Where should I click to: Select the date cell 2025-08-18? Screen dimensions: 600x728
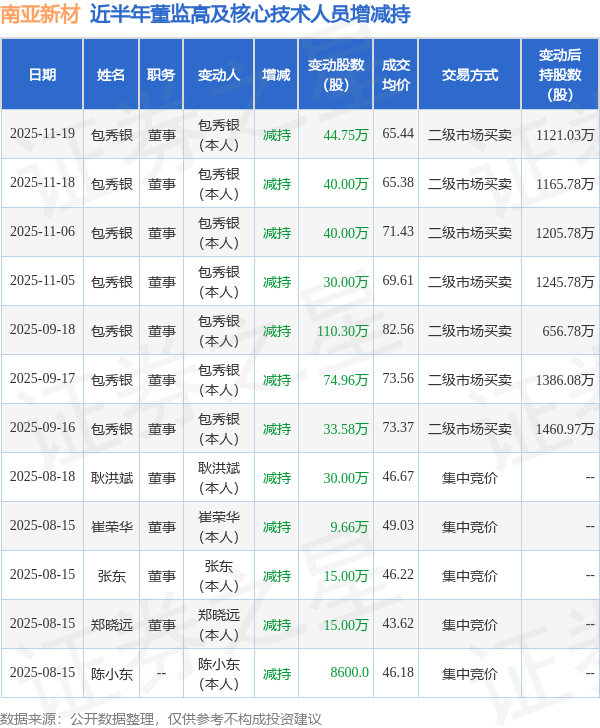pyautogui.click(x=42, y=476)
